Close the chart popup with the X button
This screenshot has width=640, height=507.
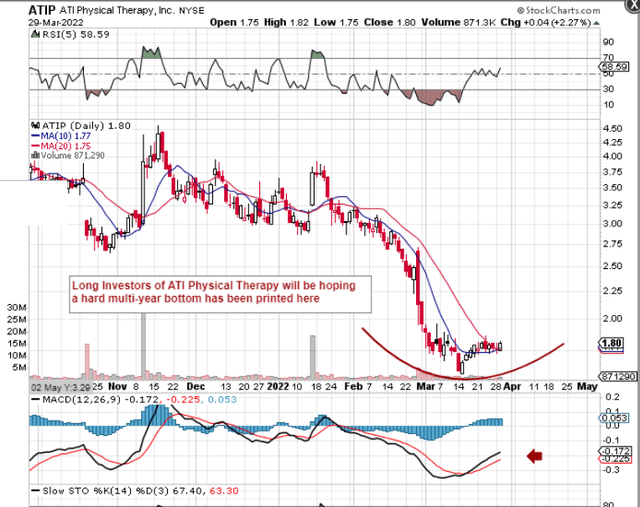[633, 4]
